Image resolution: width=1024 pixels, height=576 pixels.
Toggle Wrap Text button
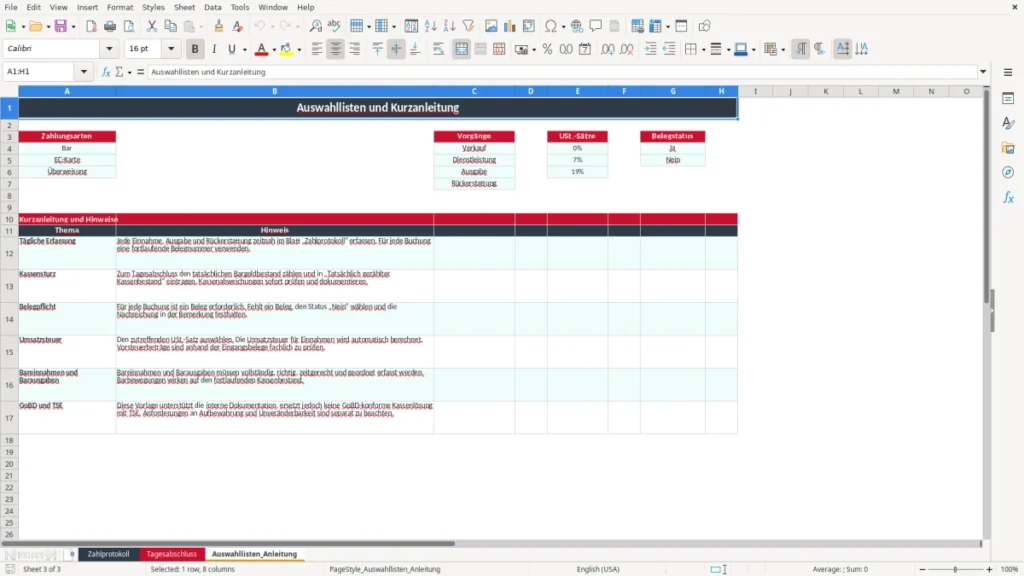(438, 49)
